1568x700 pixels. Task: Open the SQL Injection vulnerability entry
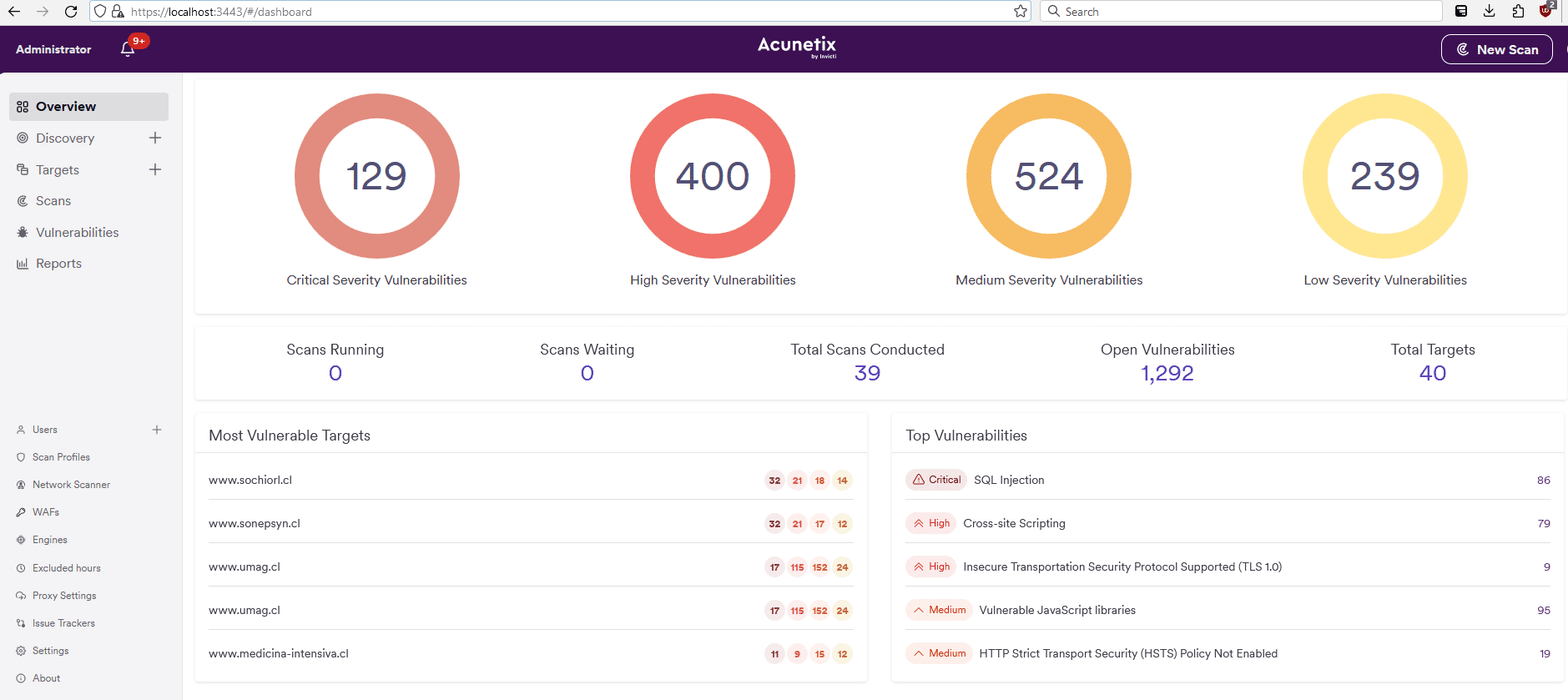click(x=1009, y=480)
